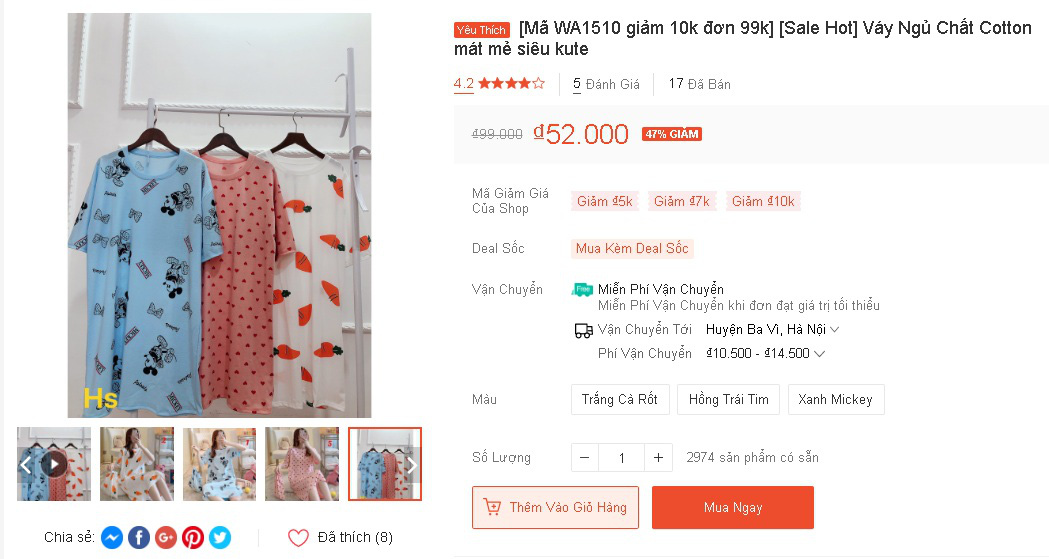The height and width of the screenshot is (559, 1049).
Task: Share product on Pinterest
Action: pos(193,538)
